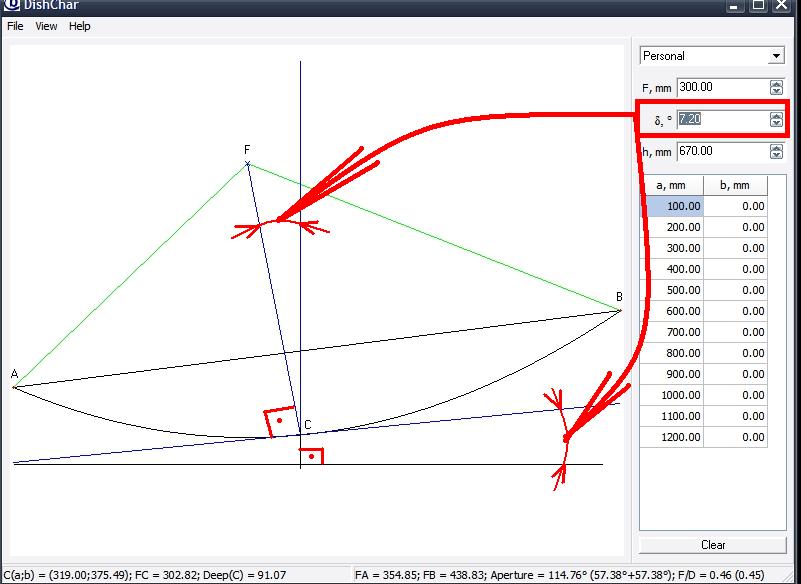
Task: Click the b value in the 300.00 row
Action: click(x=735, y=248)
